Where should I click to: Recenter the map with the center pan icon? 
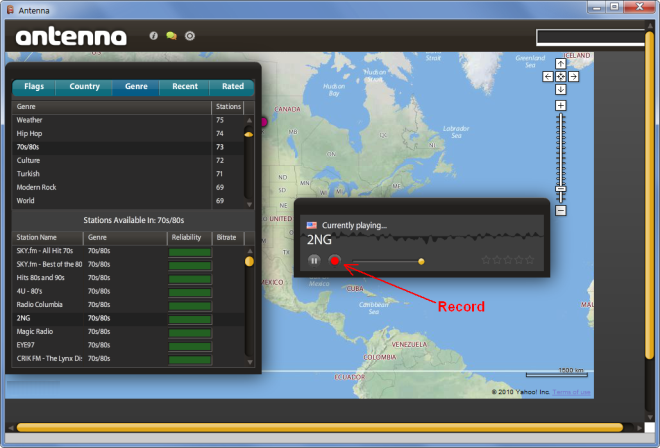point(561,77)
